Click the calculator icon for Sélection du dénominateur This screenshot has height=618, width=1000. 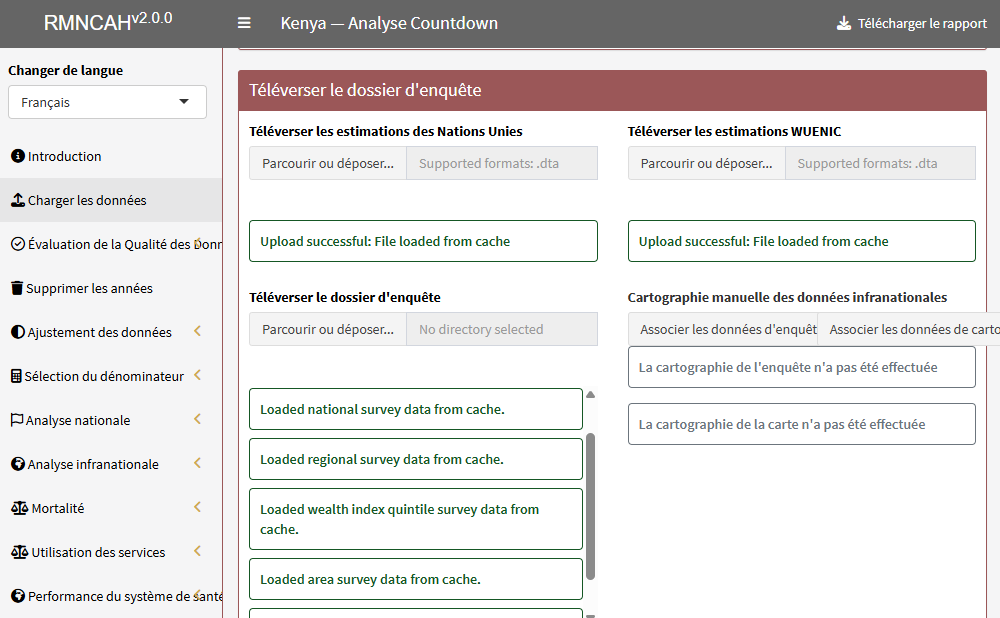pos(17,376)
